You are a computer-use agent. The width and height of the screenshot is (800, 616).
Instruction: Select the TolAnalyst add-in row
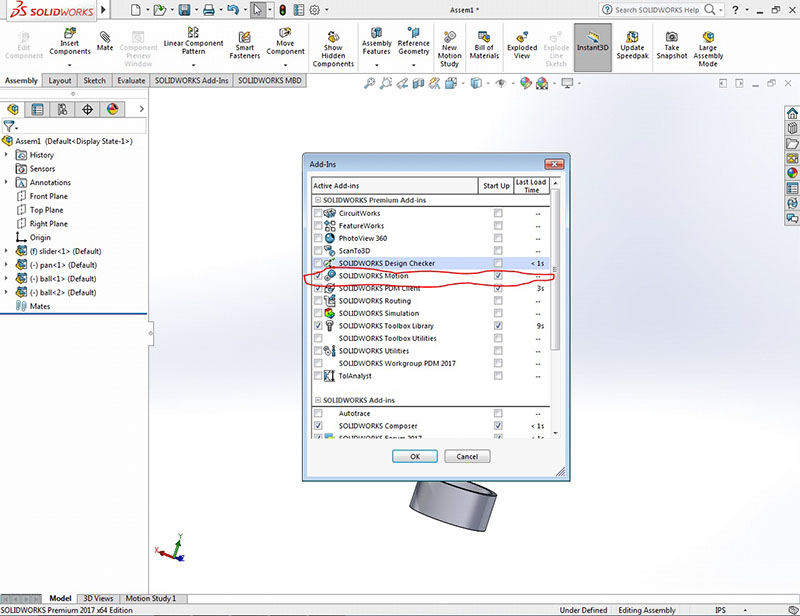pyautogui.click(x=431, y=376)
